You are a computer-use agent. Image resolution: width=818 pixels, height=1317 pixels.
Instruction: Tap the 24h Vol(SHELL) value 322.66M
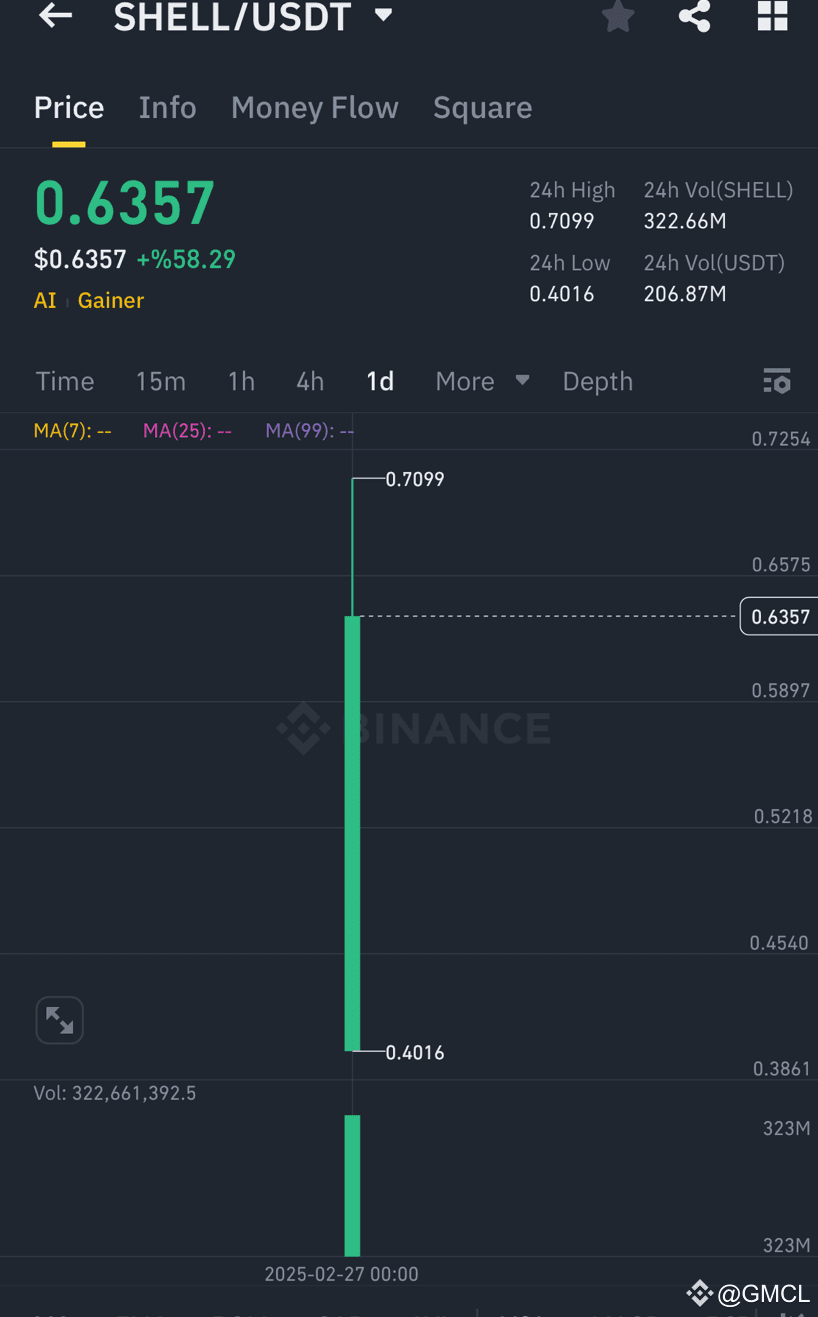click(685, 221)
